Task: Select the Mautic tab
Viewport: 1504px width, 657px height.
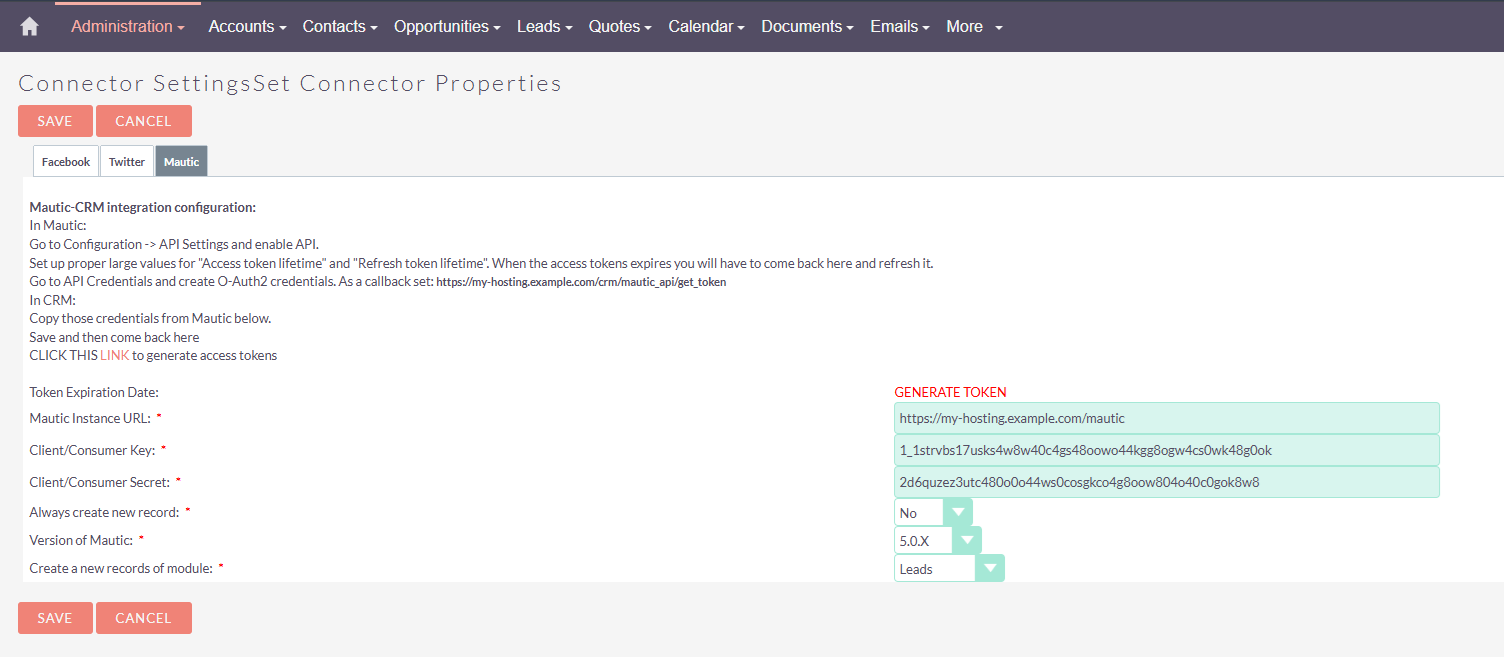Action: [x=181, y=162]
